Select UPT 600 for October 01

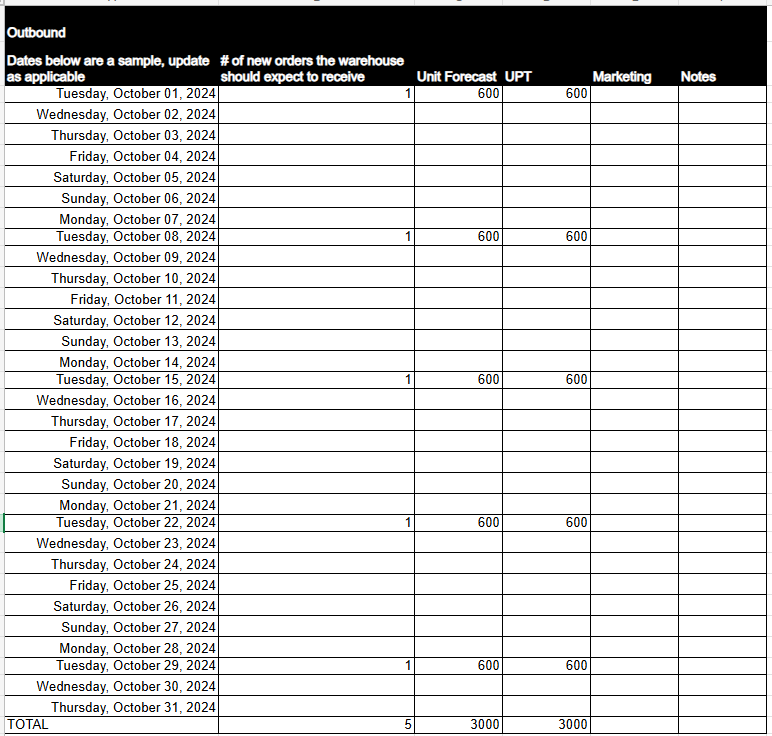547,94
